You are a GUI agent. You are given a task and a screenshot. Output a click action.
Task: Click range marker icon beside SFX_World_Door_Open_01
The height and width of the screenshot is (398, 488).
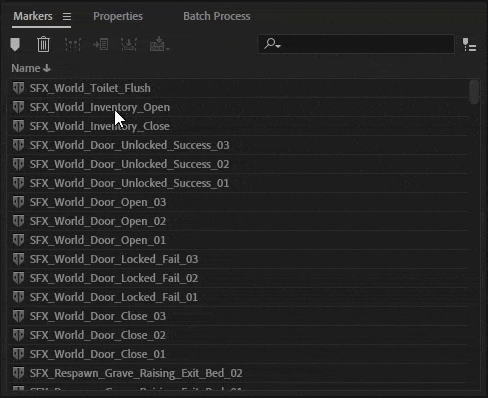coord(18,240)
